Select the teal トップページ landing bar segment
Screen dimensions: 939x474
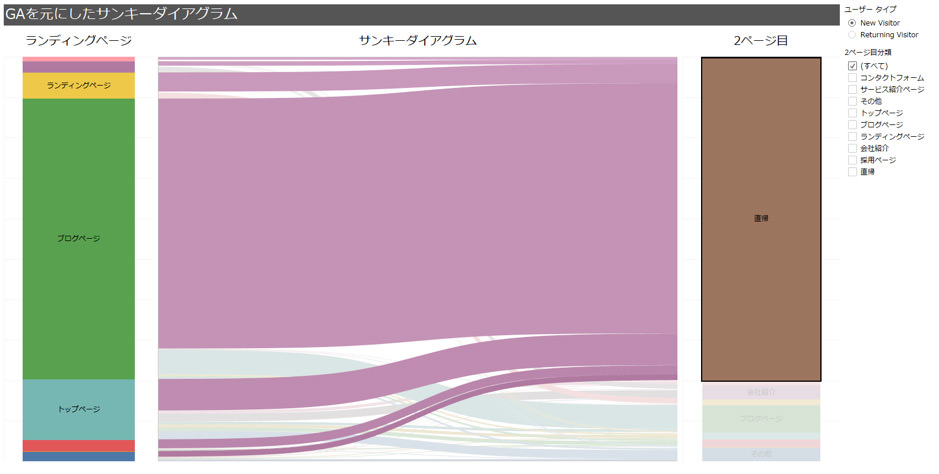(x=78, y=409)
